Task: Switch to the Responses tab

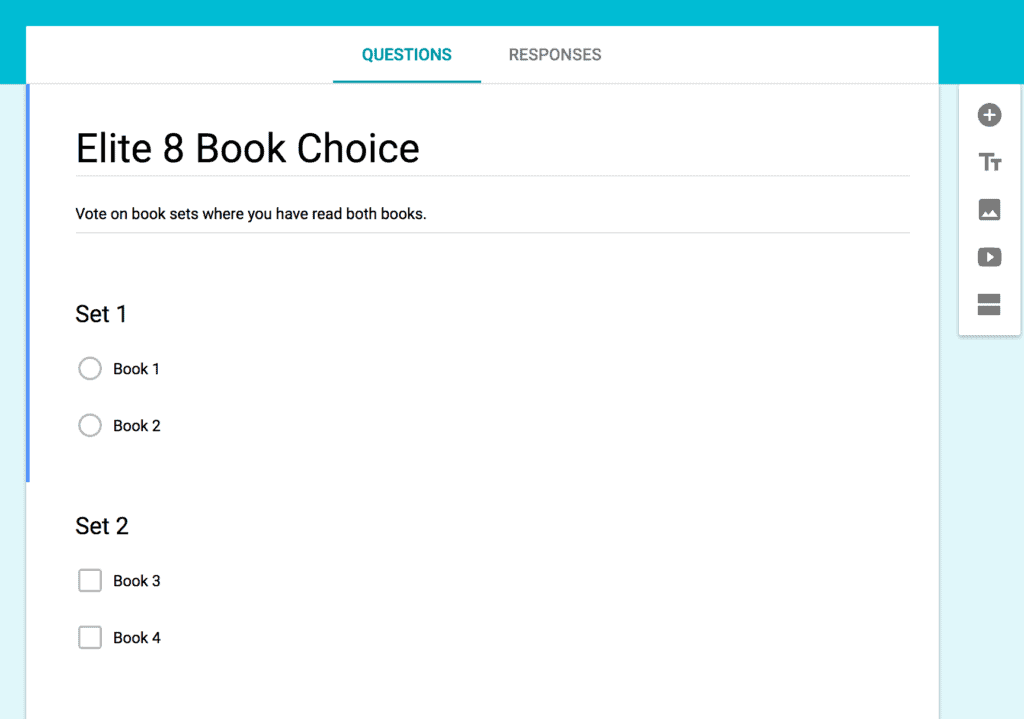Action: (555, 55)
